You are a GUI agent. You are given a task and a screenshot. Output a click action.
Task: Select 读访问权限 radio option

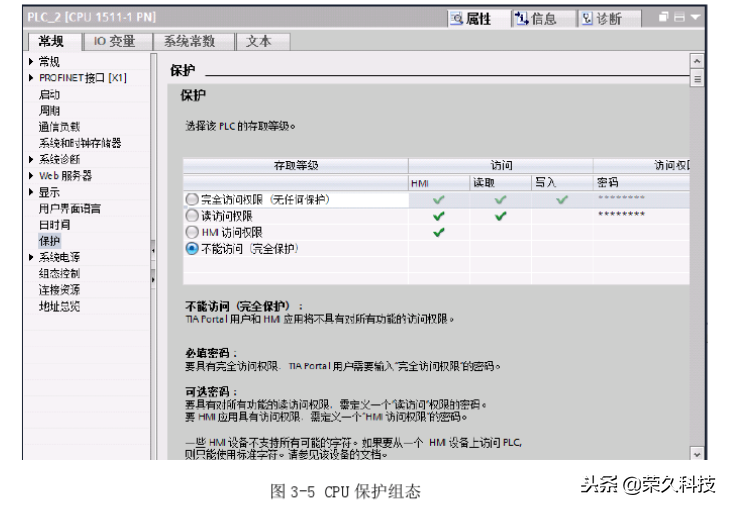(192, 215)
